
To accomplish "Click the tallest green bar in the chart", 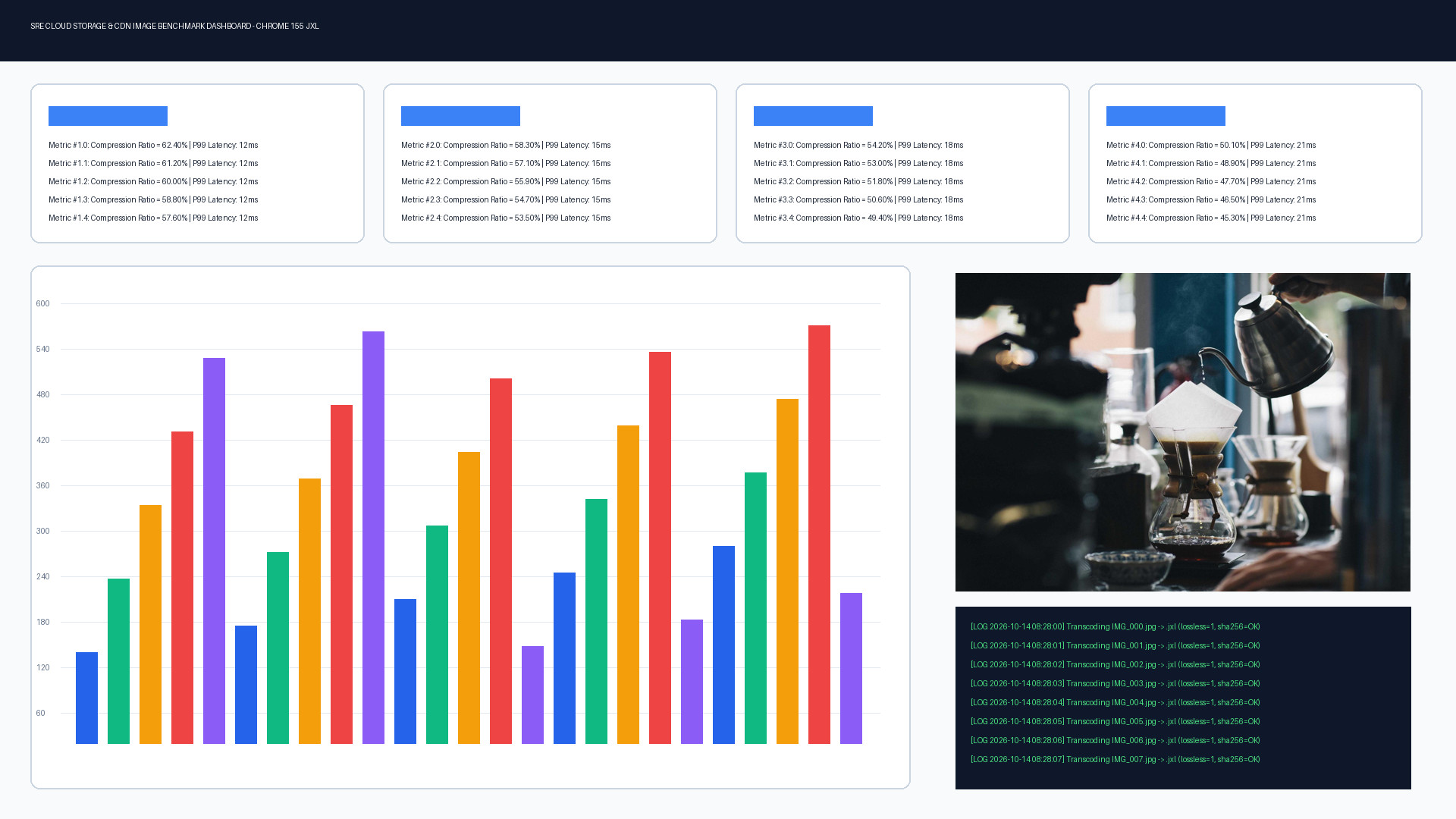I will pyautogui.click(x=755, y=608).
